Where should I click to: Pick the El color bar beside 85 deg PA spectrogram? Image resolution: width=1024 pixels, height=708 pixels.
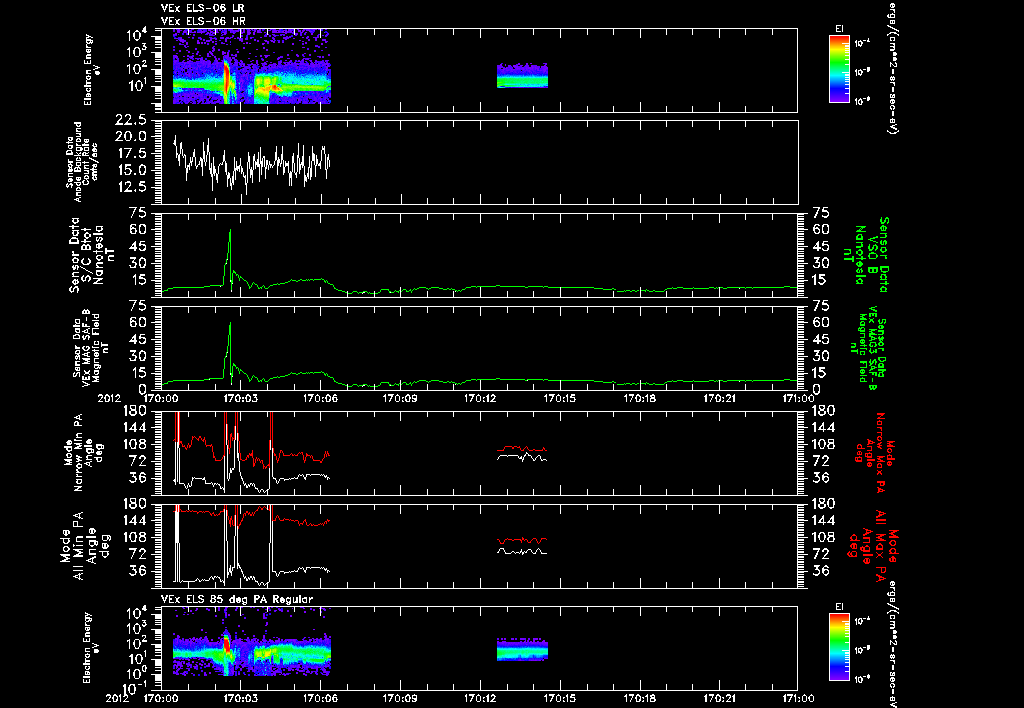click(839, 647)
